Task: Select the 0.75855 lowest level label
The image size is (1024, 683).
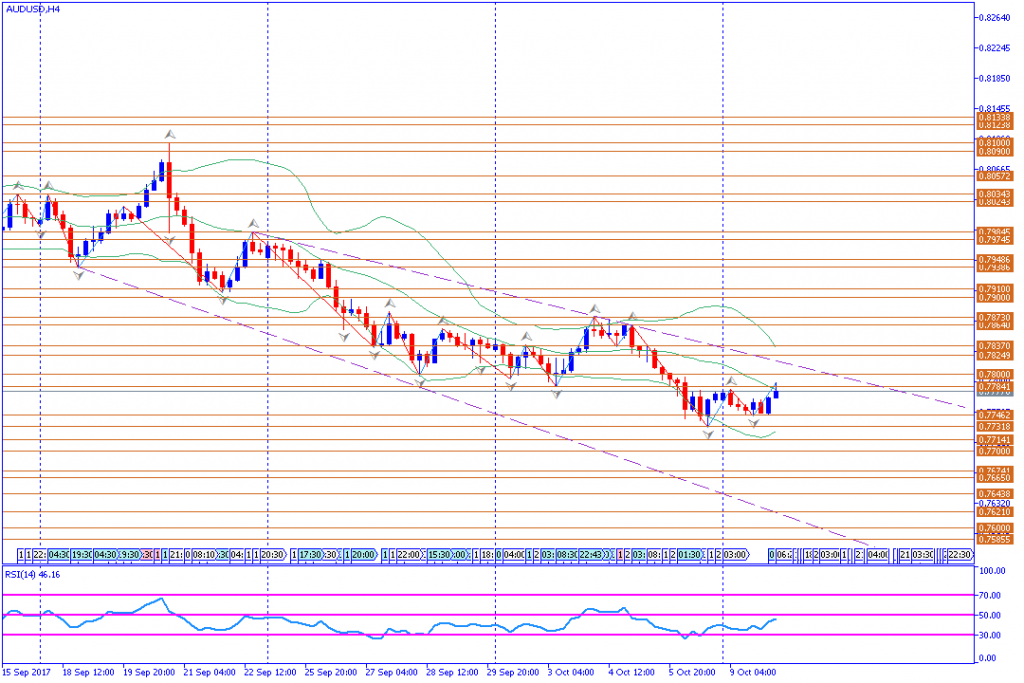Action: click(x=996, y=538)
